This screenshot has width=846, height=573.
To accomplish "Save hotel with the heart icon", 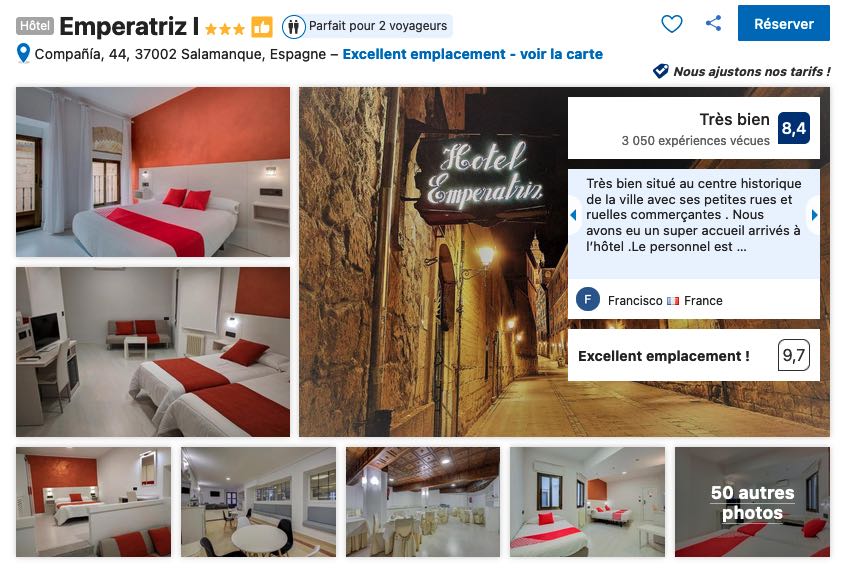I will pos(672,24).
